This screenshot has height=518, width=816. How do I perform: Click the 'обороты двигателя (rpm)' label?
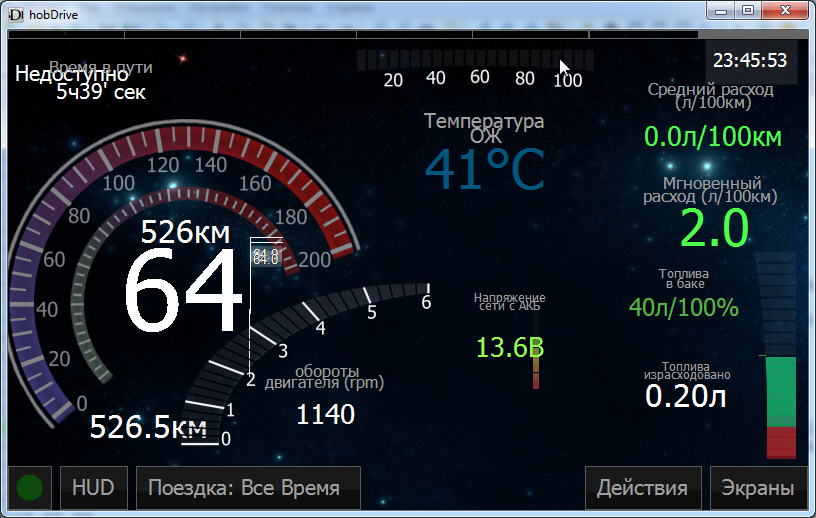tap(325, 377)
